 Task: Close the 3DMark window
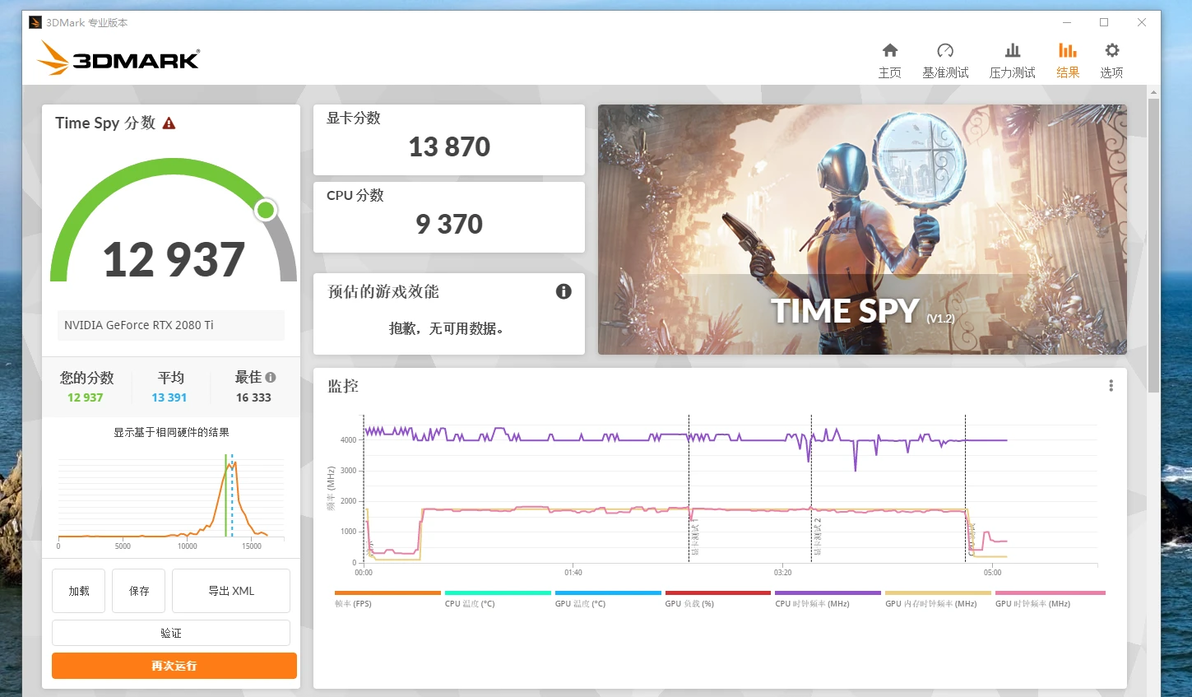tap(1141, 23)
